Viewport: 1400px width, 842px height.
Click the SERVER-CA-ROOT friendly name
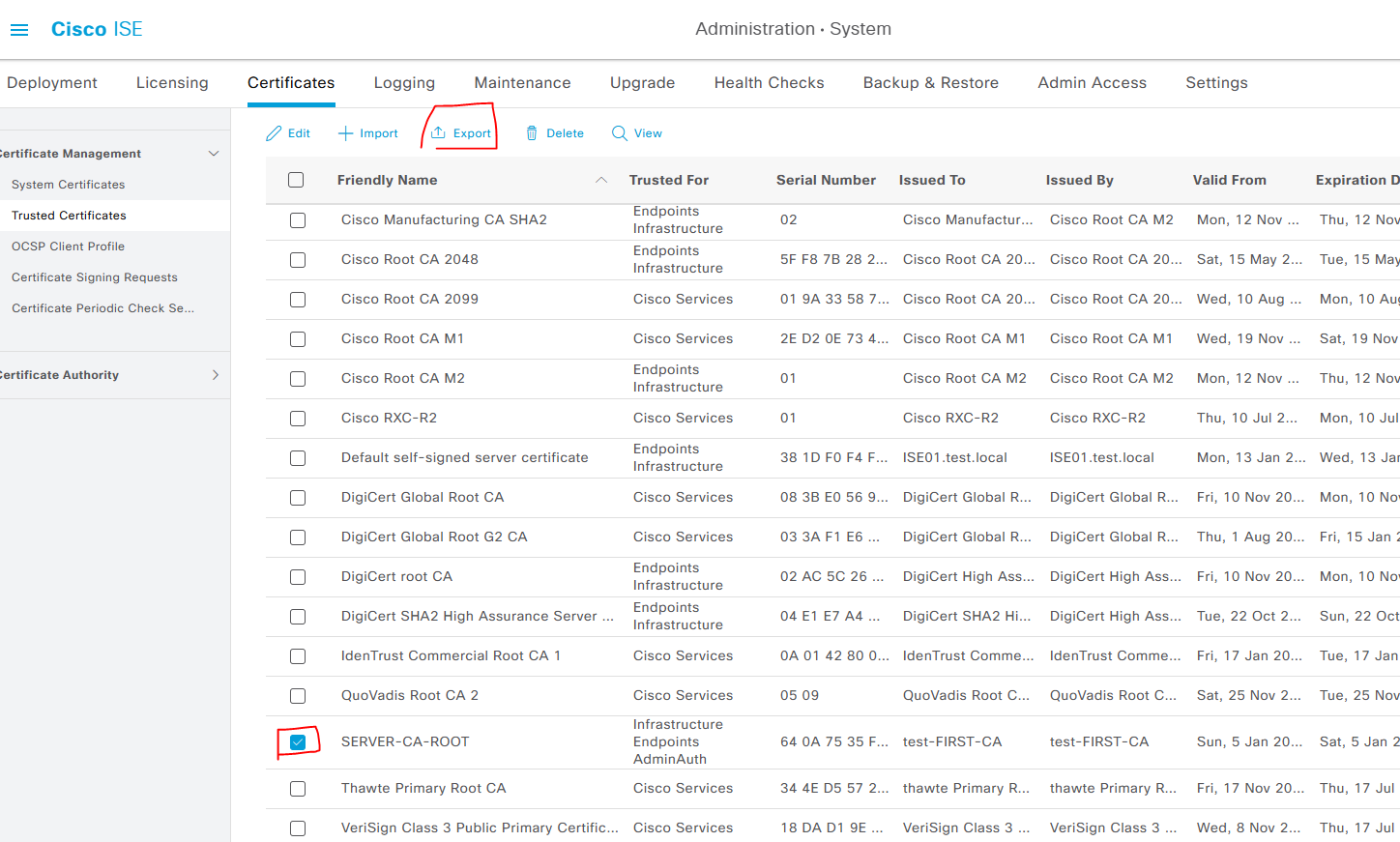[405, 742]
